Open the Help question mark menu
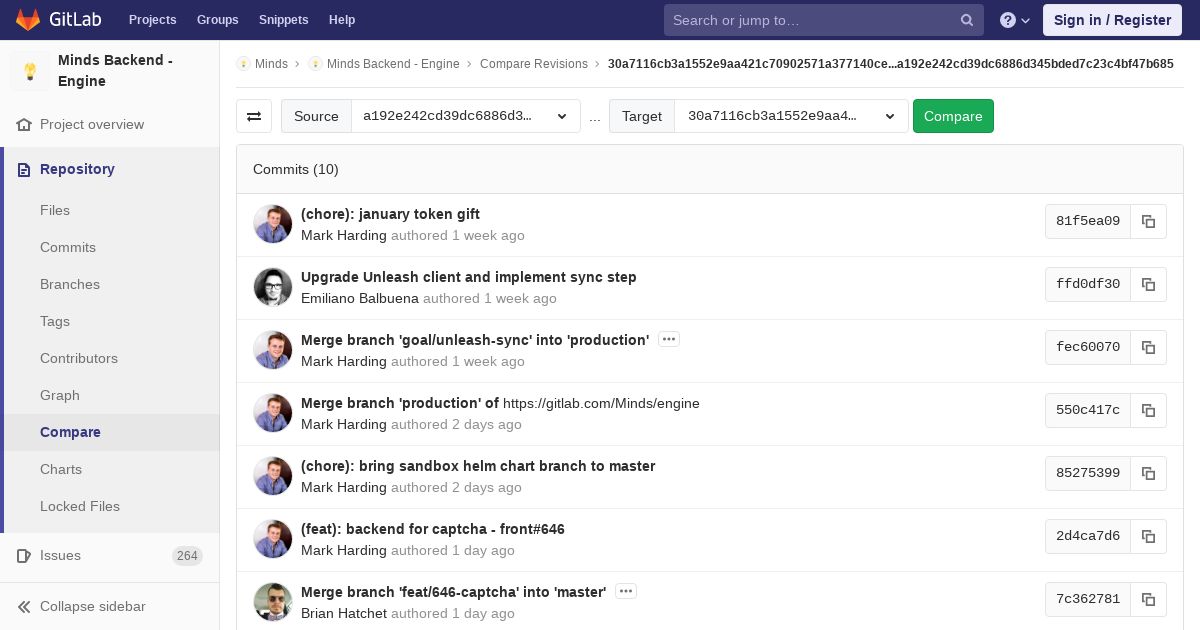Image resolution: width=1200 pixels, height=630 pixels. (1014, 20)
